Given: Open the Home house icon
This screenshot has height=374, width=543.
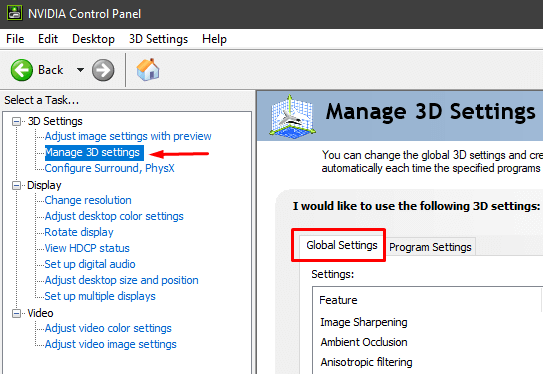Looking at the screenshot, I should [148, 70].
